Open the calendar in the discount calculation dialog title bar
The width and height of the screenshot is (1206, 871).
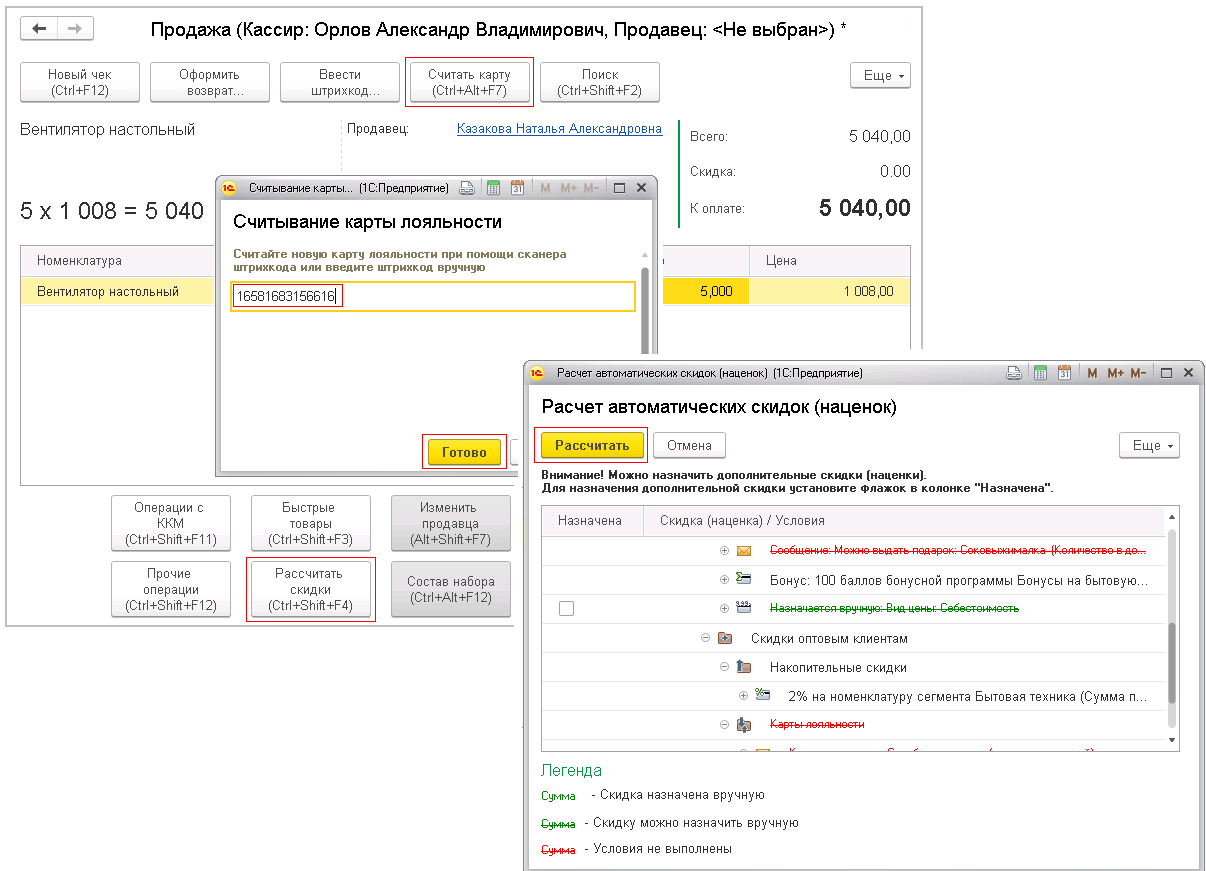tap(1065, 373)
